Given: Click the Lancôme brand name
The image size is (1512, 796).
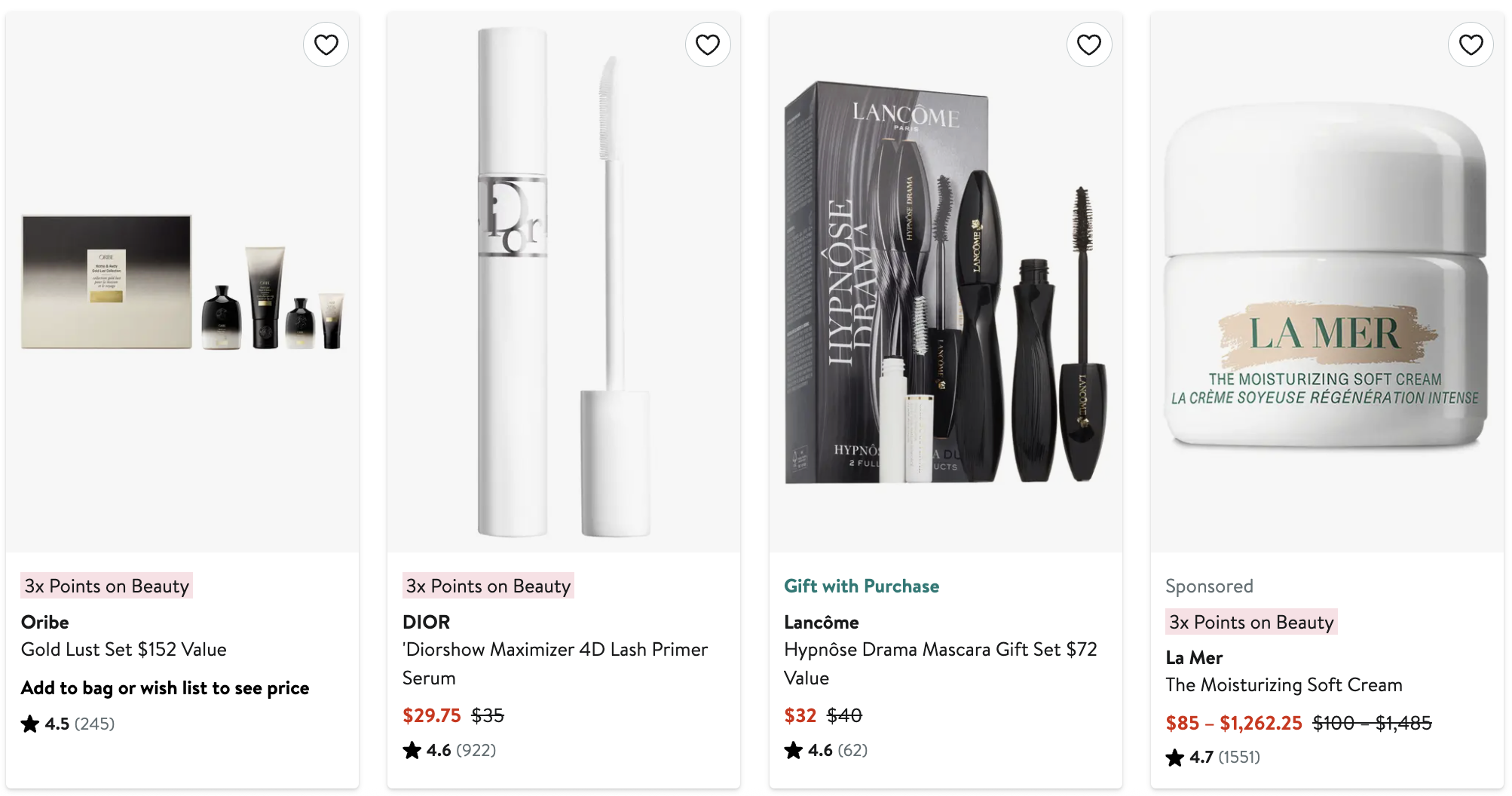Looking at the screenshot, I should 821,623.
